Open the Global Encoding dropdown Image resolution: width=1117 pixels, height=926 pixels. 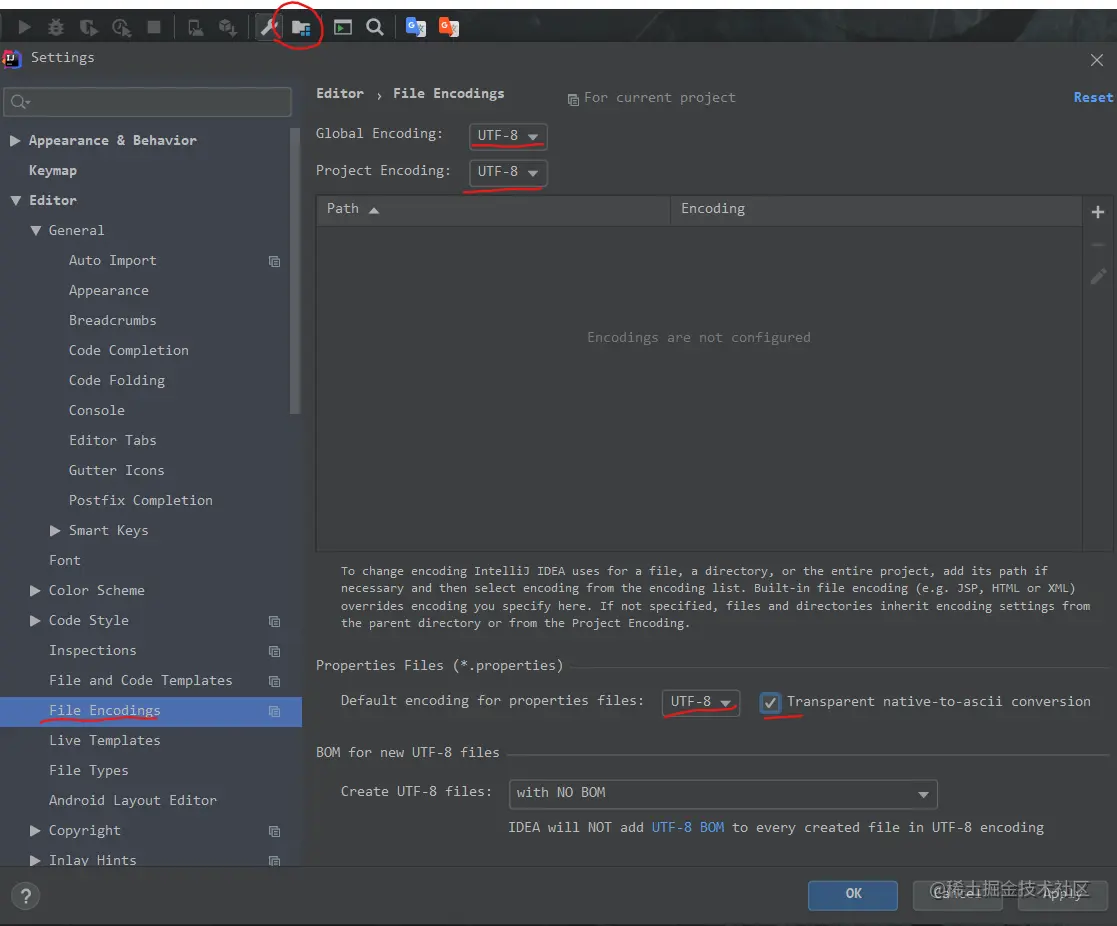tap(508, 135)
